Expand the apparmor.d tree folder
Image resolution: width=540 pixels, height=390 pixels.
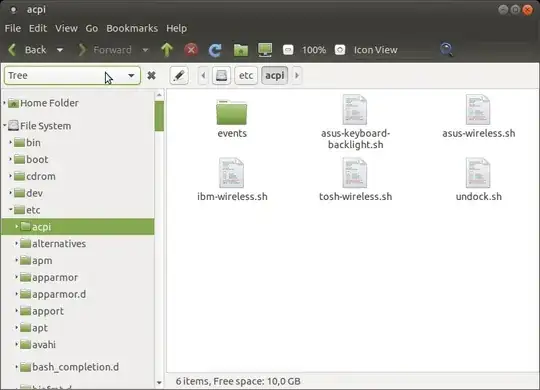[x=16, y=294]
